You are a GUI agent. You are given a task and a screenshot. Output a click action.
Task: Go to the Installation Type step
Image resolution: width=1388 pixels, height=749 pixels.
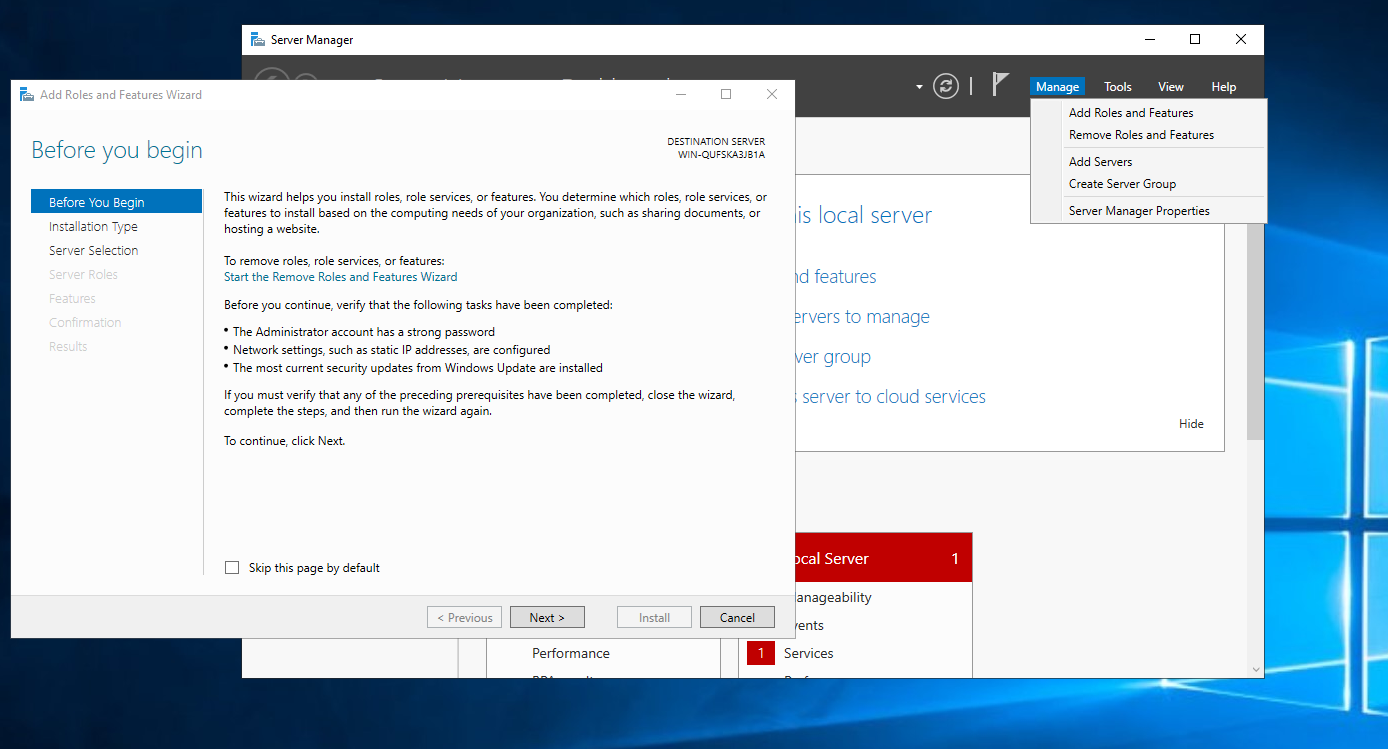pyautogui.click(x=93, y=227)
